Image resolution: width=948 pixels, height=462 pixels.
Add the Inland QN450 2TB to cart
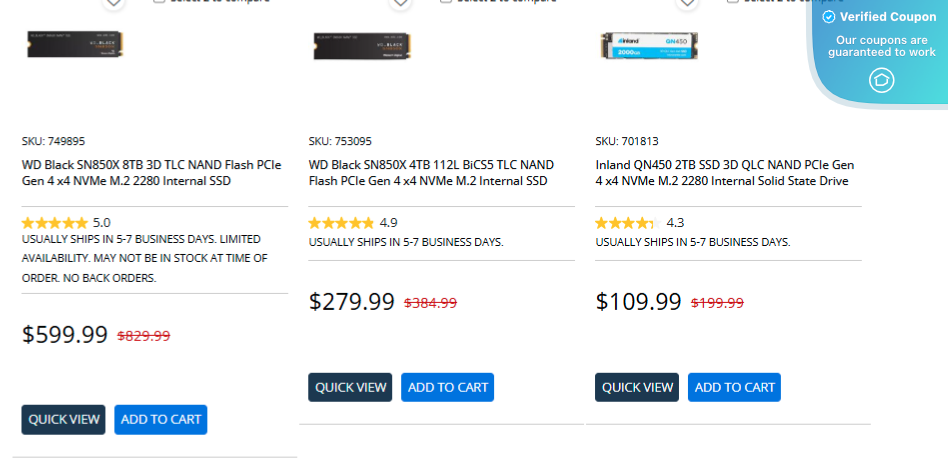tap(734, 387)
